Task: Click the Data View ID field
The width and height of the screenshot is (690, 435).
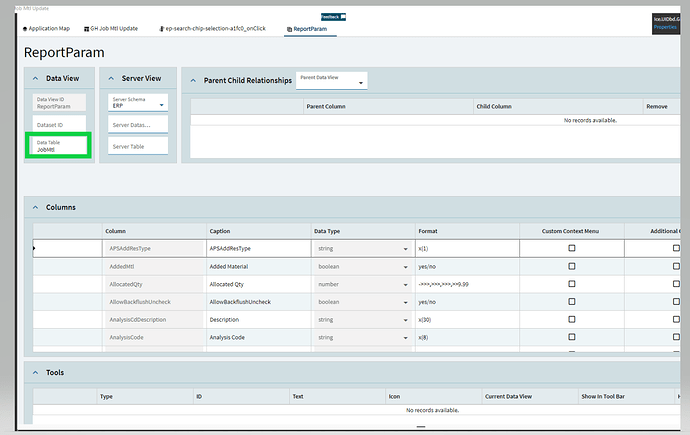Action: (x=59, y=103)
